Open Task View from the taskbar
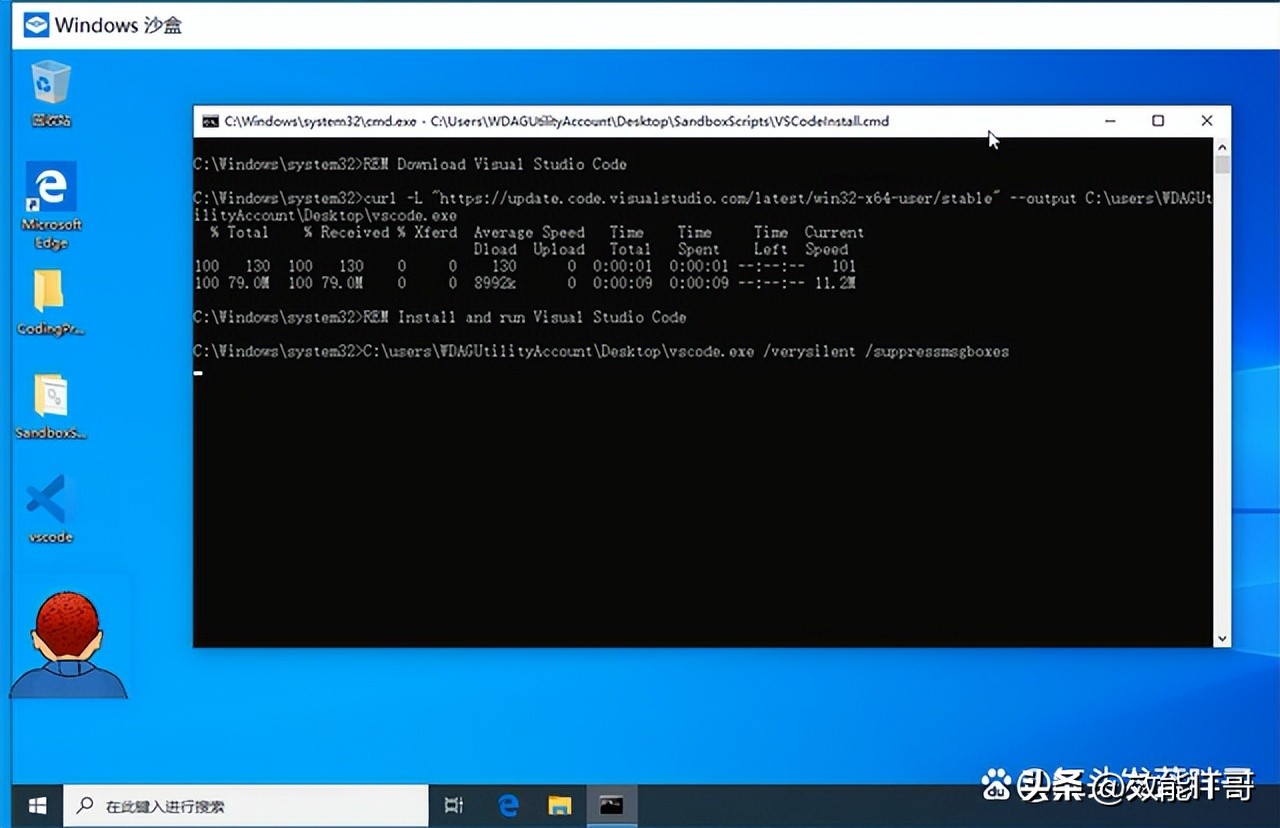 pyautogui.click(x=454, y=804)
